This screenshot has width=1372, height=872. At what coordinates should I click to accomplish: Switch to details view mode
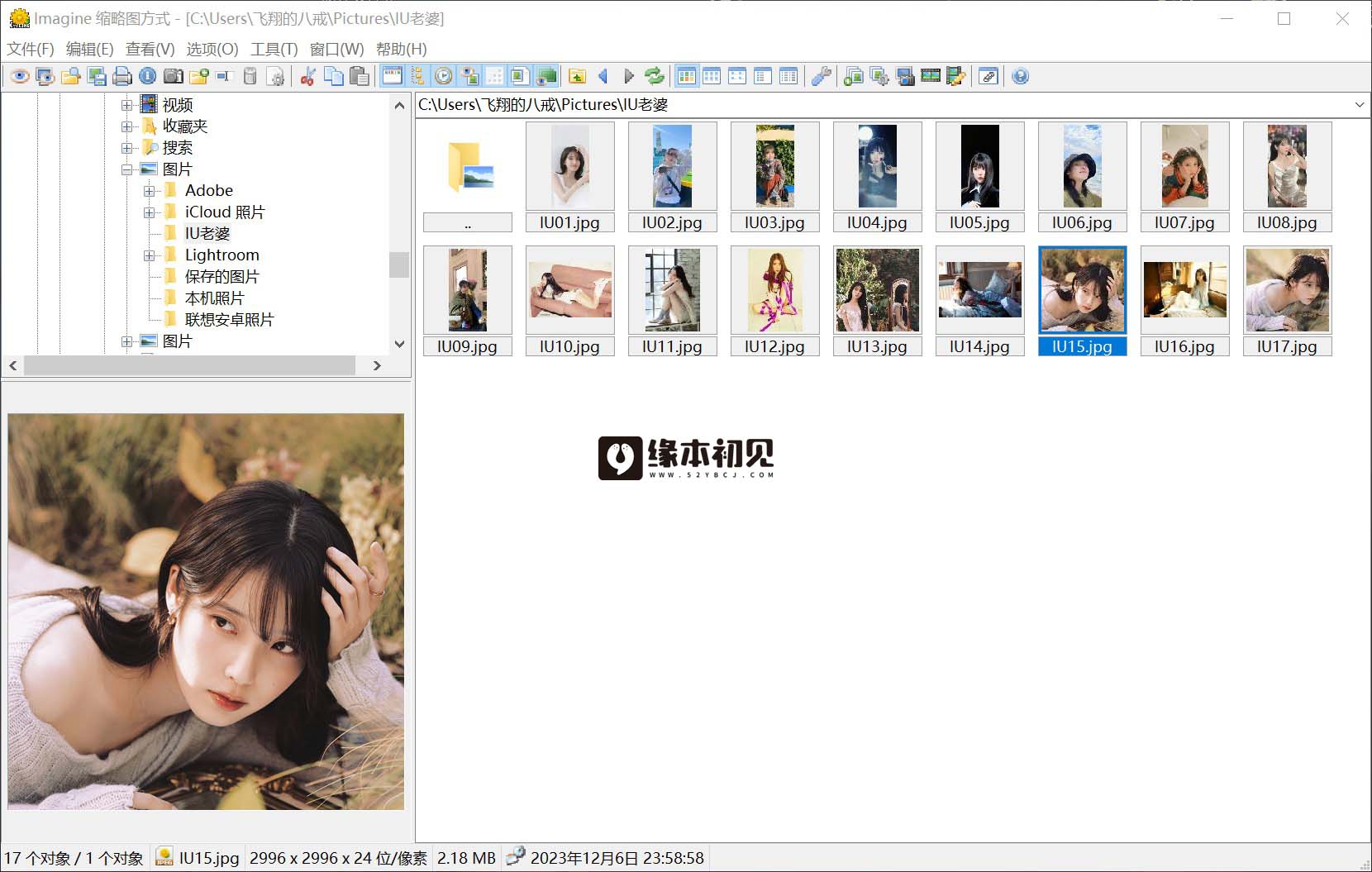tap(788, 77)
